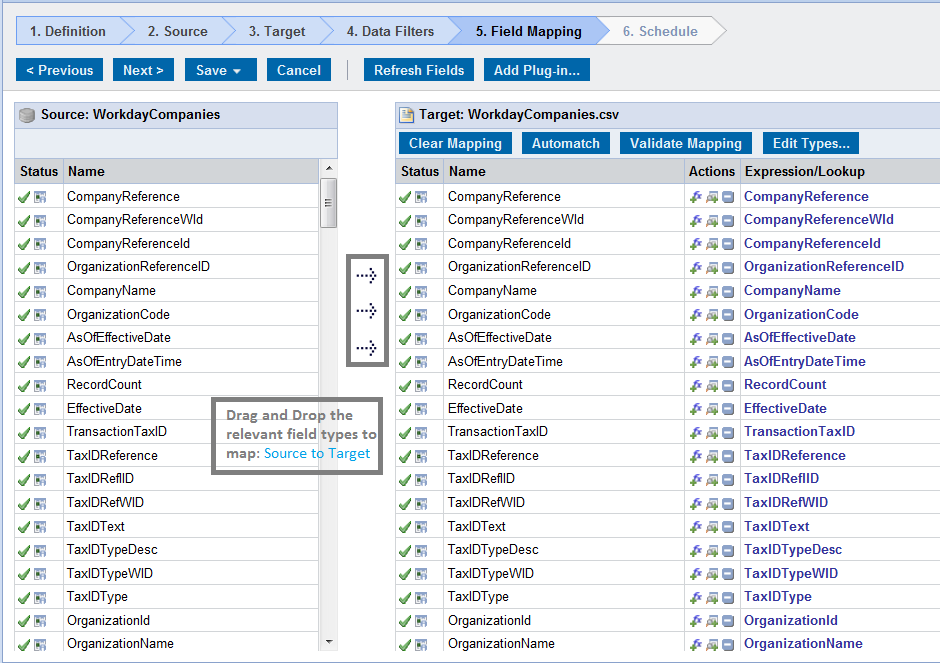Go to step 4. Data Filters

click(x=390, y=31)
